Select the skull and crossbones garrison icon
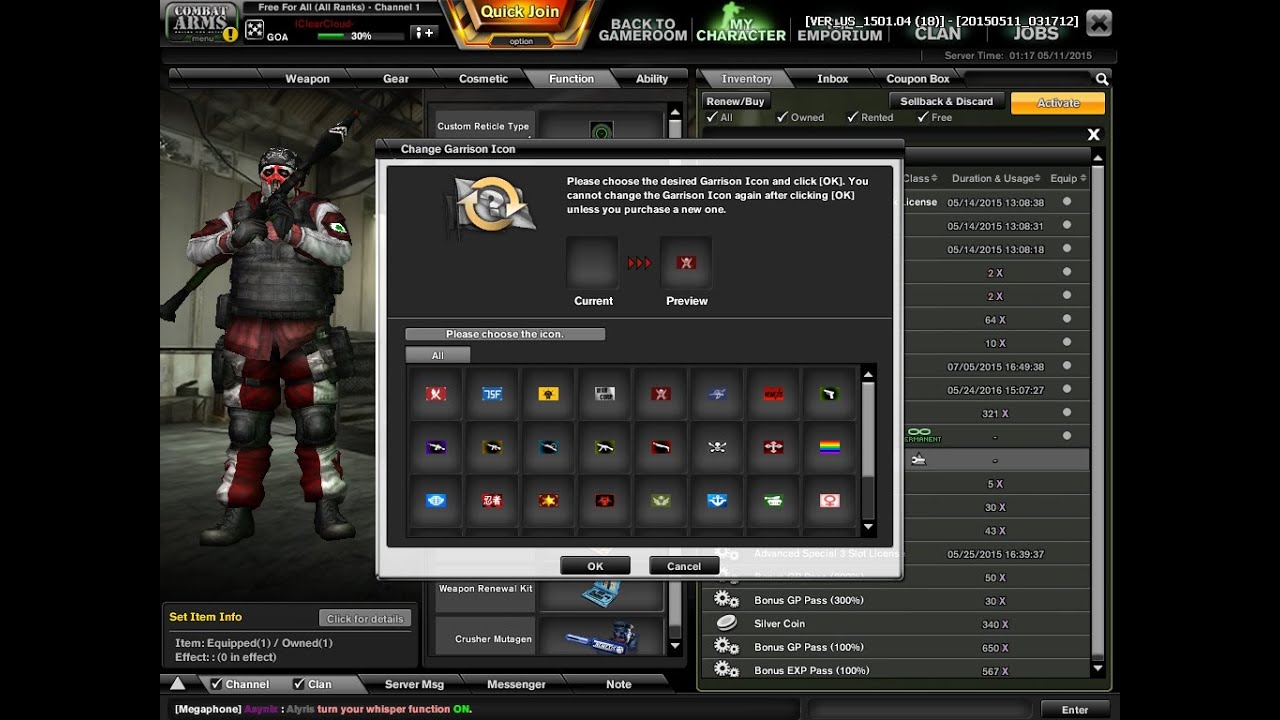The height and width of the screenshot is (720, 1280). 717,448
